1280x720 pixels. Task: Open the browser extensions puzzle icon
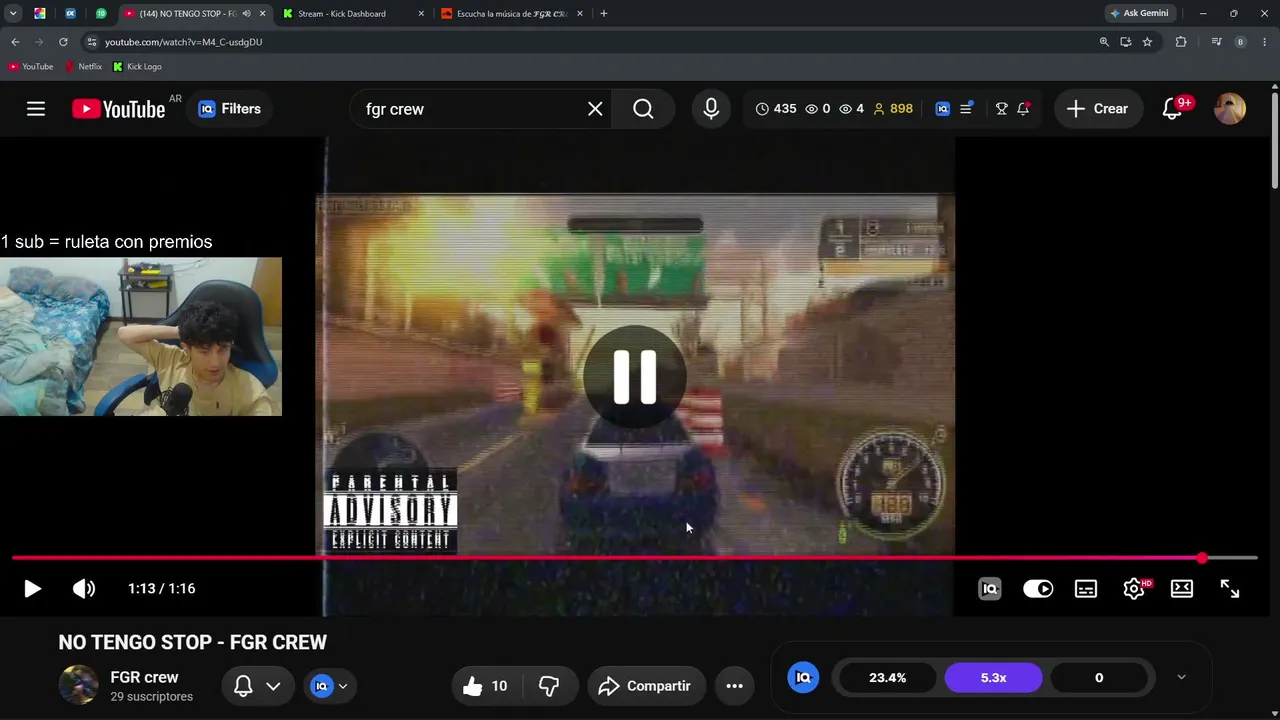point(1181,42)
